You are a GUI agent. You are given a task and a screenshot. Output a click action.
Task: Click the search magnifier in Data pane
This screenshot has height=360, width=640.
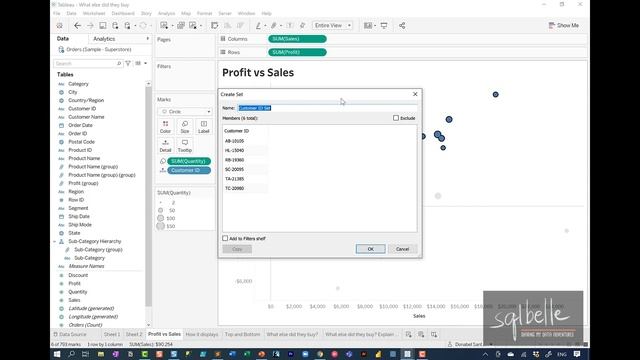tap(119, 63)
